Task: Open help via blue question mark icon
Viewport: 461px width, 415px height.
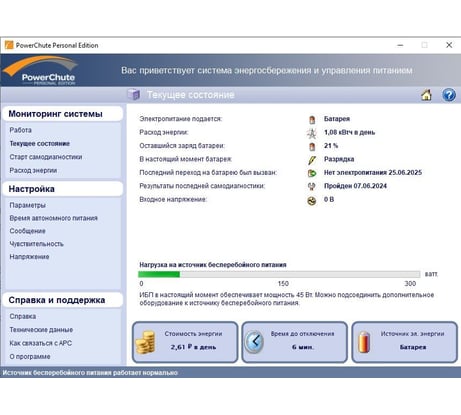Action: point(449,95)
